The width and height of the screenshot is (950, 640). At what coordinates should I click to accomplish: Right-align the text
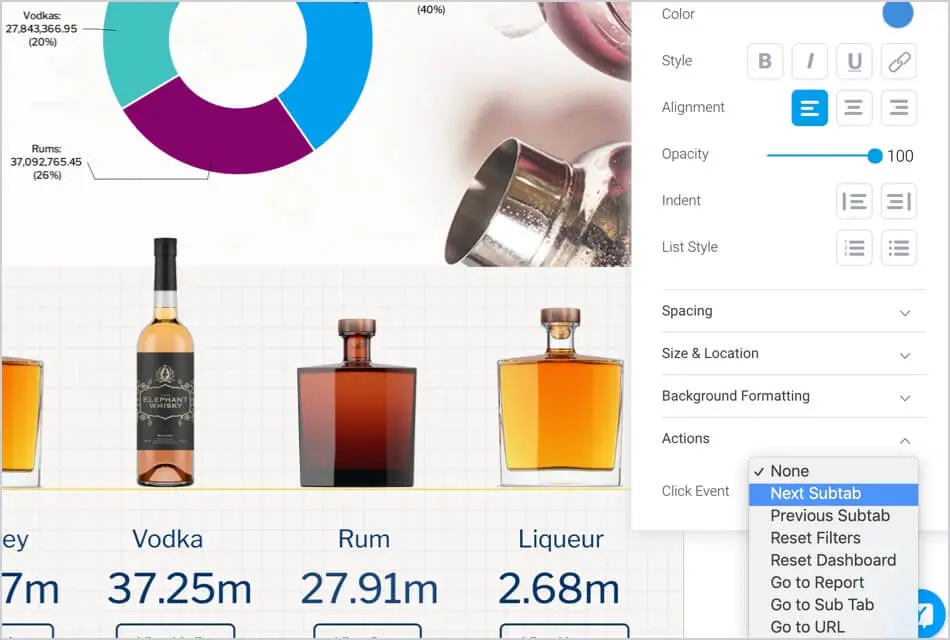(898, 108)
